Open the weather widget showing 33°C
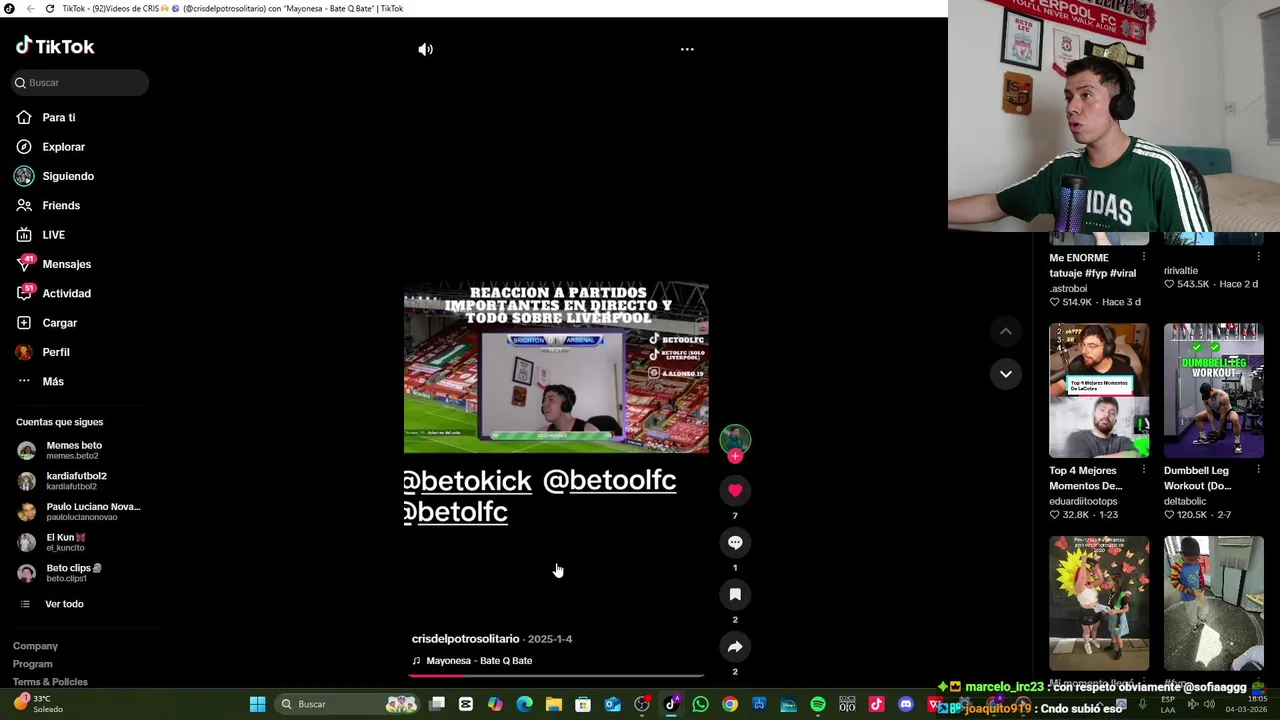This screenshot has width=1280, height=720. point(37,704)
